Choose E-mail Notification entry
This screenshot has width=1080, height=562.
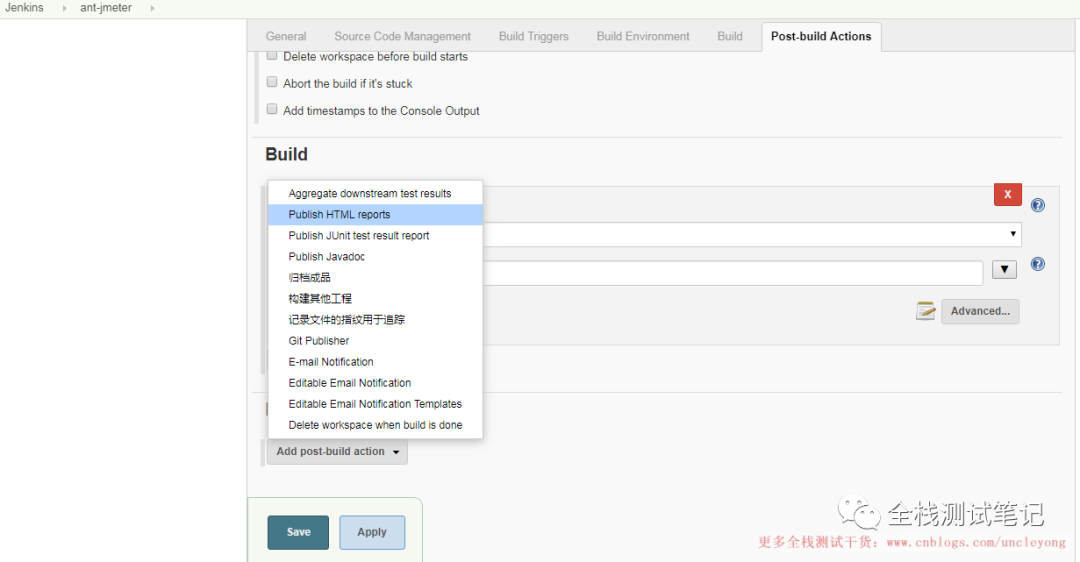pyautogui.click(x=375, y=362)
